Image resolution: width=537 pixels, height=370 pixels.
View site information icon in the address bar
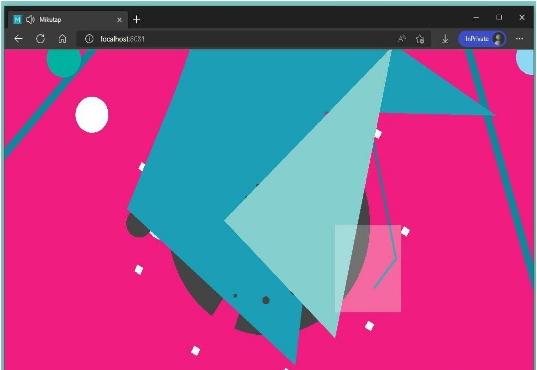[89, 39]
